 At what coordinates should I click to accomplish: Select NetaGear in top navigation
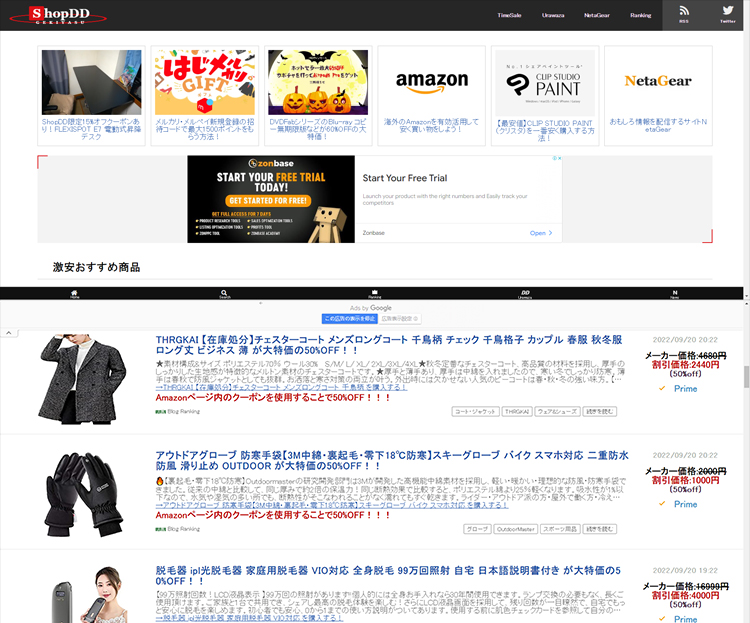click(597, 15)
